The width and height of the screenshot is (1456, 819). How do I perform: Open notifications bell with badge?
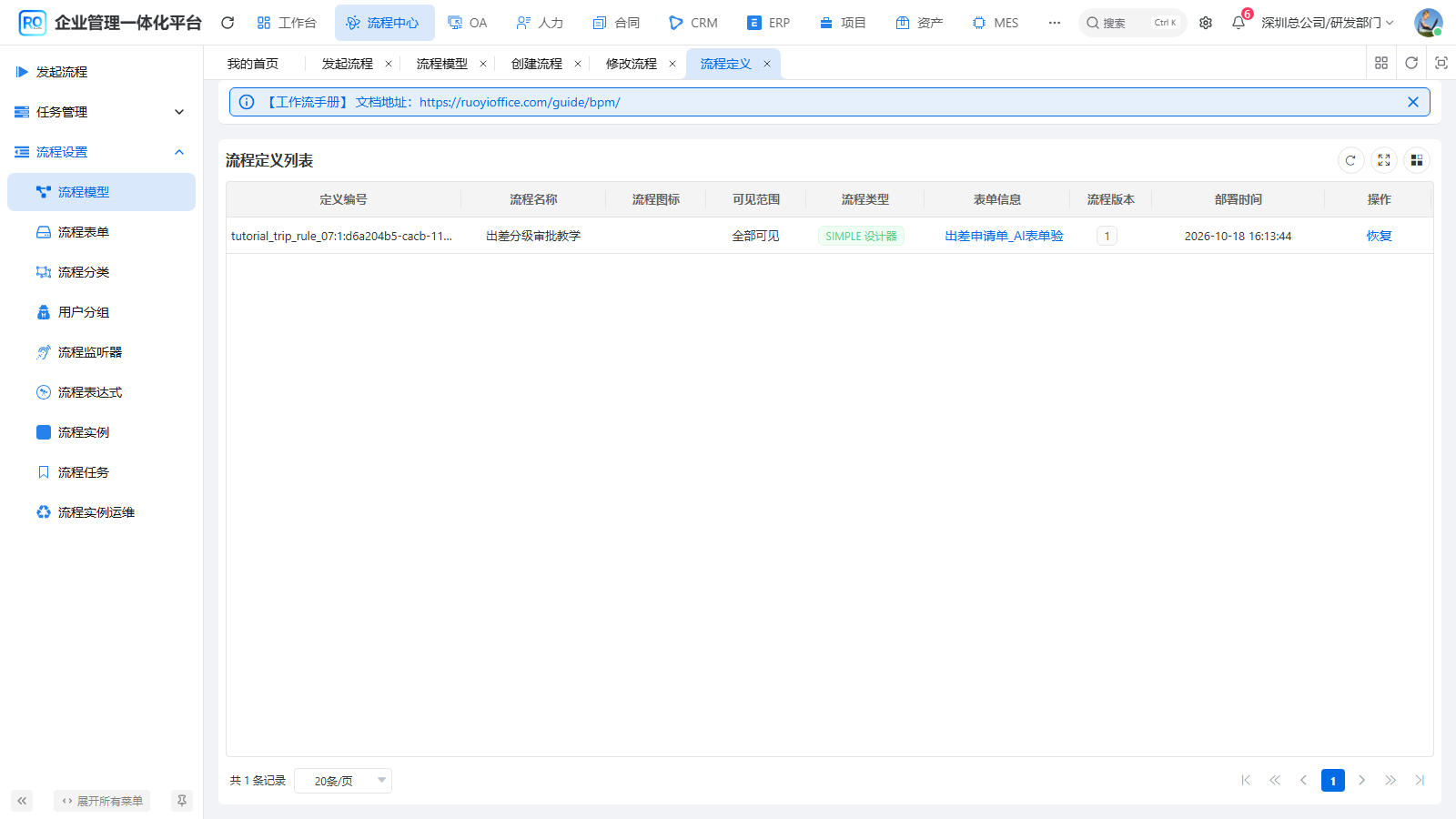click(1239, 23)
